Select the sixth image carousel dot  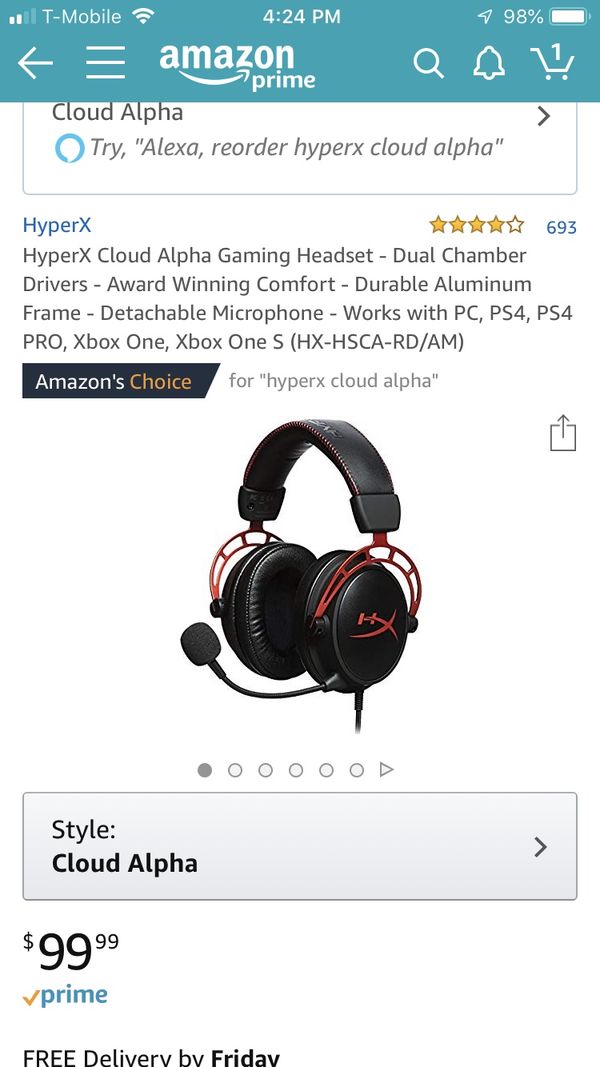(356, 770)
